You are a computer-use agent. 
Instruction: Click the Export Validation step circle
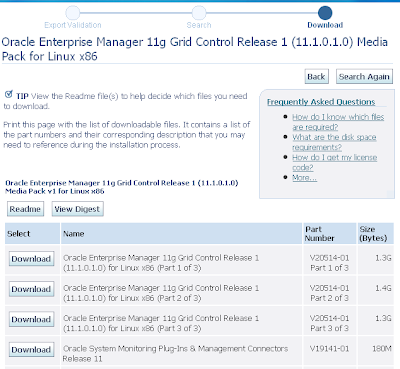[x=73, y=13]
